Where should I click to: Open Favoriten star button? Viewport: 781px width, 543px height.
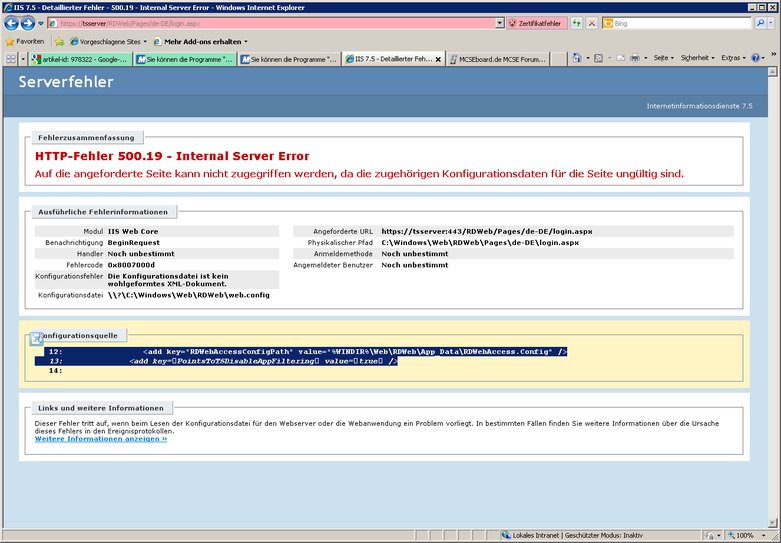click(x=24, y=42)
